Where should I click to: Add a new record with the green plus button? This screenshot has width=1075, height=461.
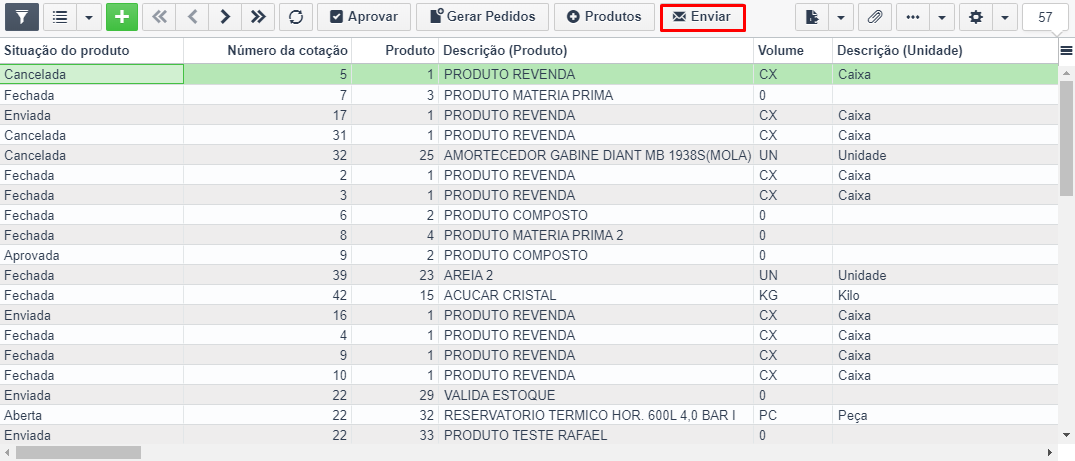[121, 17]
